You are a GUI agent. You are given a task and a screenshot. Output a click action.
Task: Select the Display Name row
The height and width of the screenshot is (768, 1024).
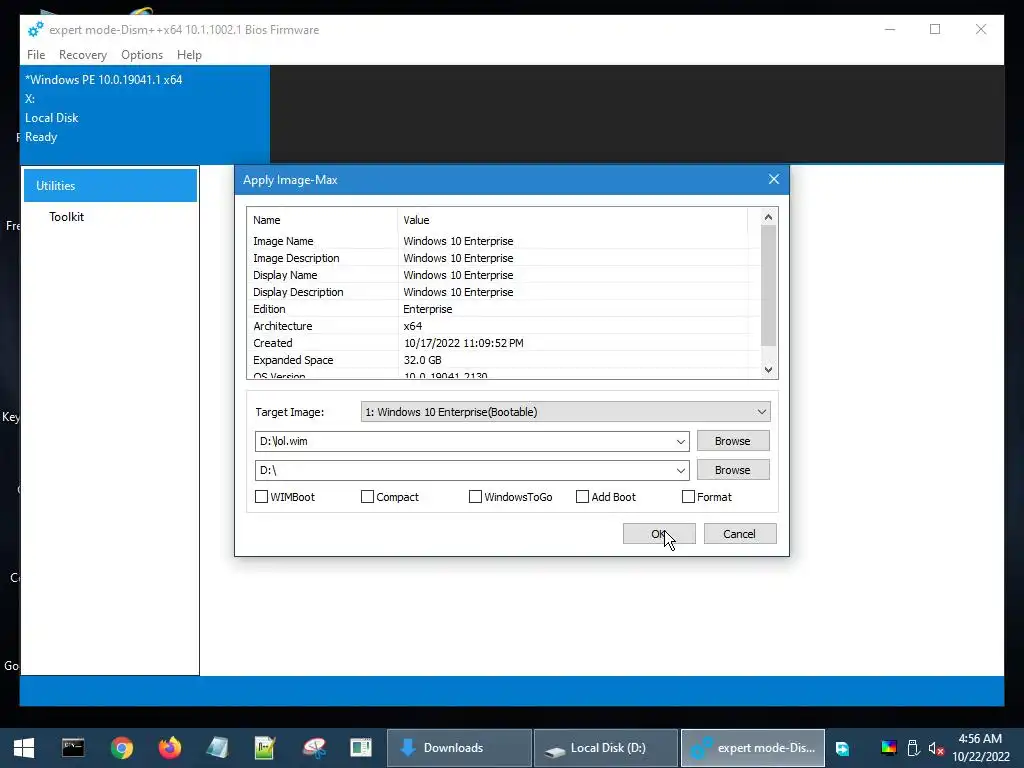point(503,275)
